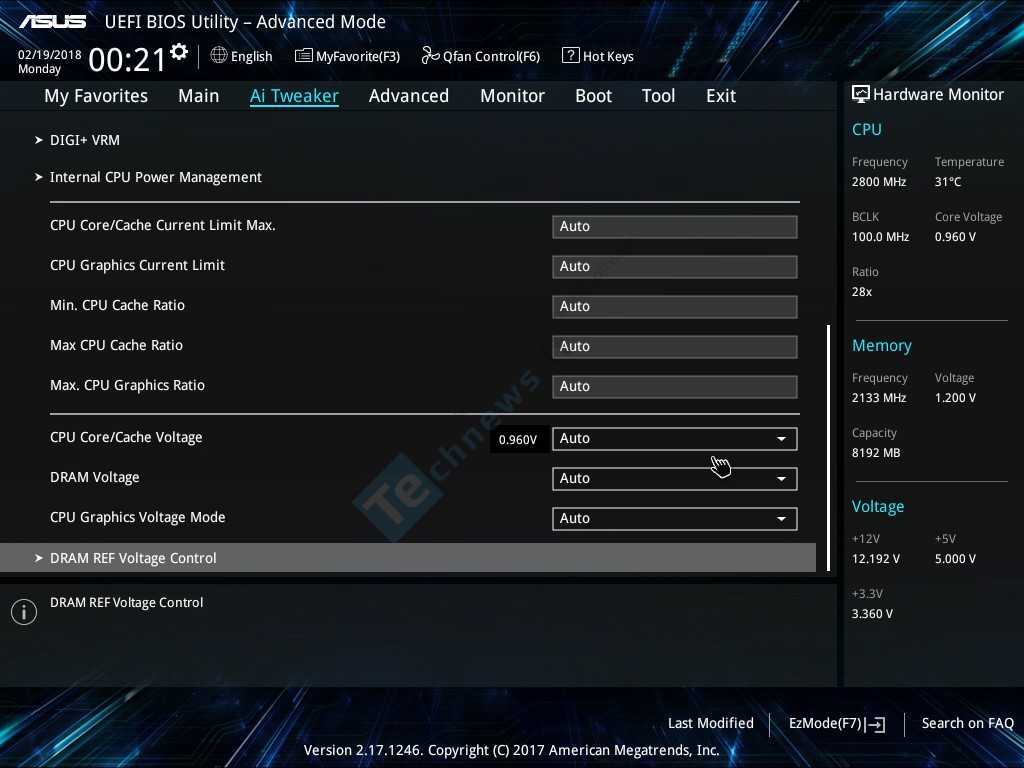
Task: Switch to EzMode(F7)
Action: 837,724
